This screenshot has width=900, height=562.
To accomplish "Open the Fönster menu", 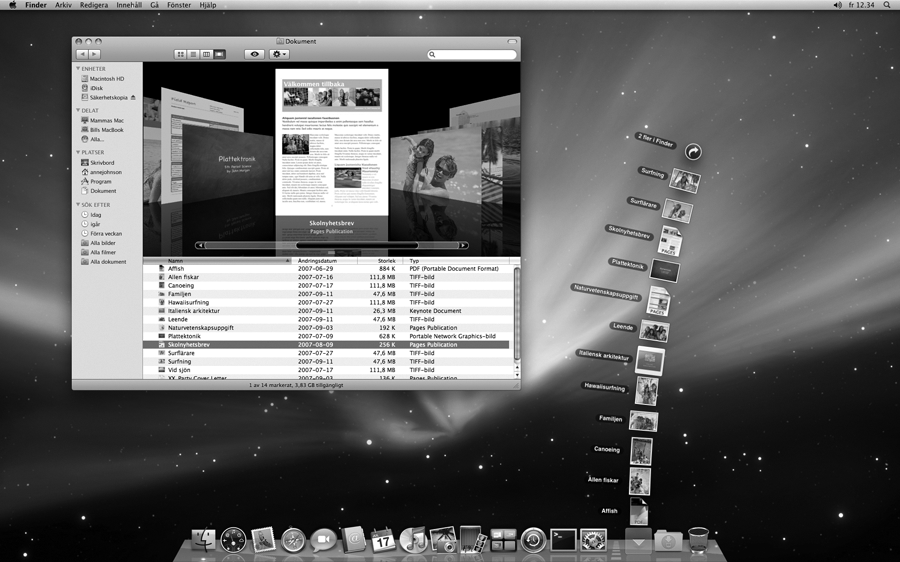I will click(179, 5).
